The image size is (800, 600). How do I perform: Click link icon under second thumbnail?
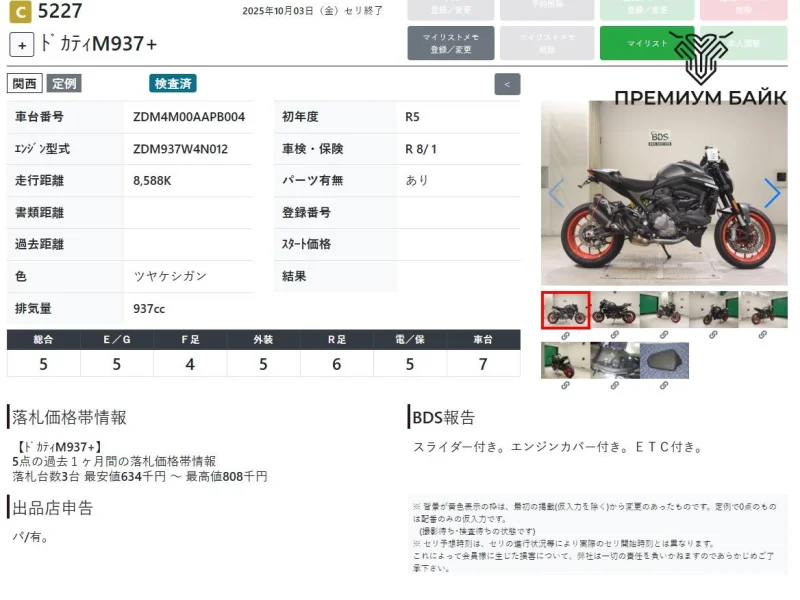click(614, 335)
